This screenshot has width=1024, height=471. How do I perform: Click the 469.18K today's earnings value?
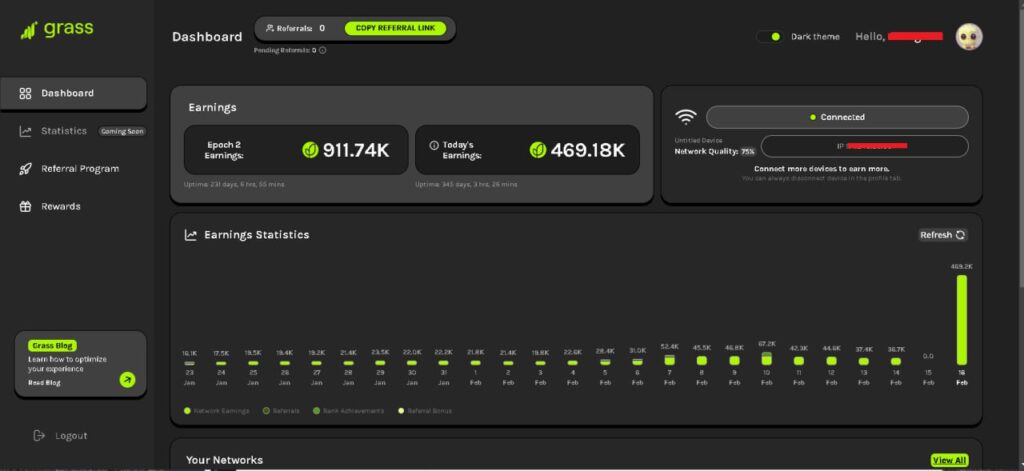(x=588, y=150)
